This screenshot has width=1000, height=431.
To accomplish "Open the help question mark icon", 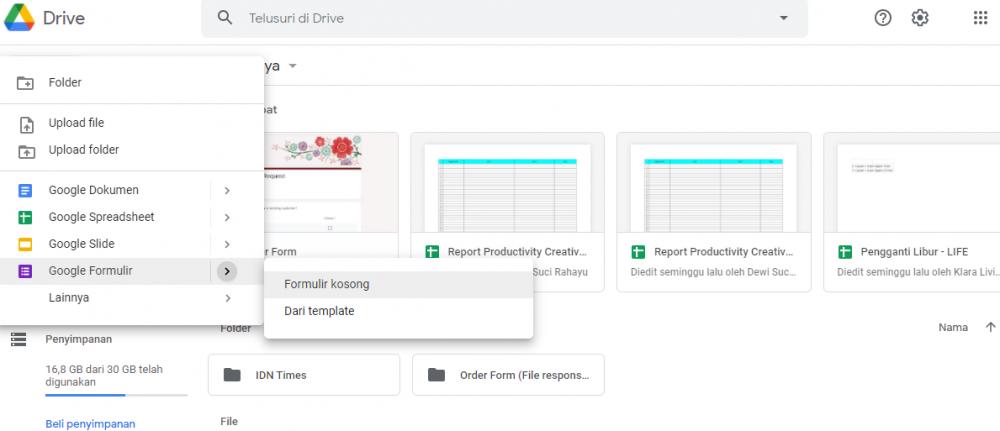I will 883,18.
